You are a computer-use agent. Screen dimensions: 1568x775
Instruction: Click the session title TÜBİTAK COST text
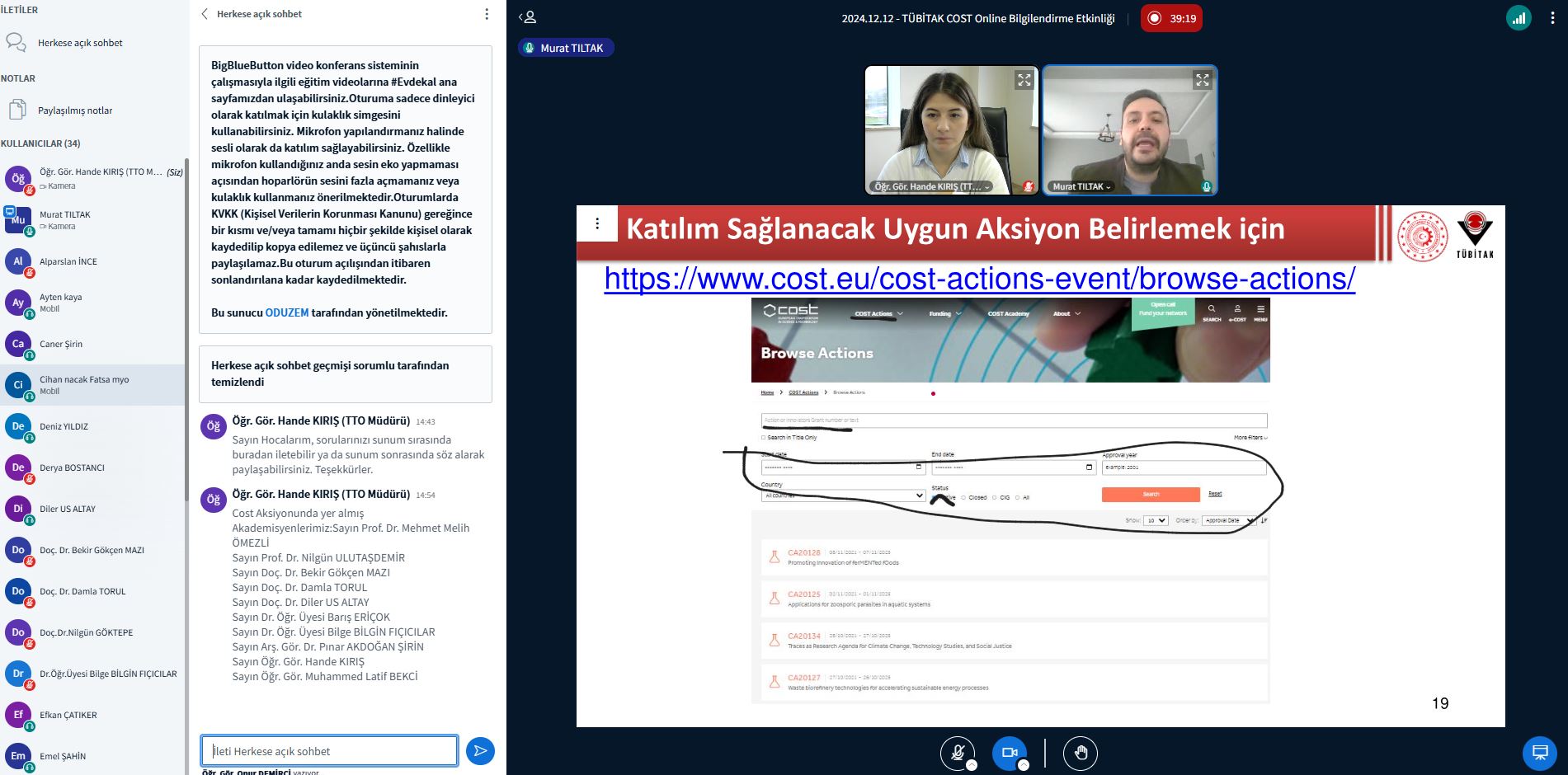(x=977, y=18)
